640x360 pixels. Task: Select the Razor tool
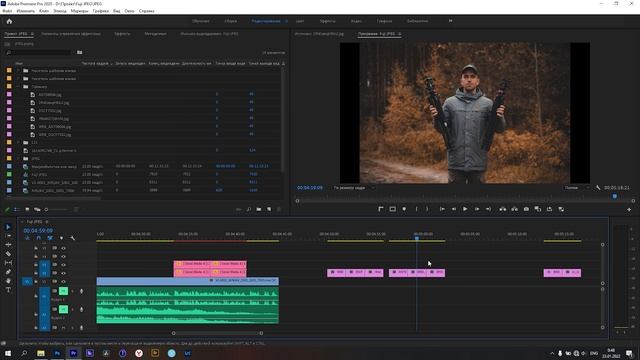click(8, 254)
